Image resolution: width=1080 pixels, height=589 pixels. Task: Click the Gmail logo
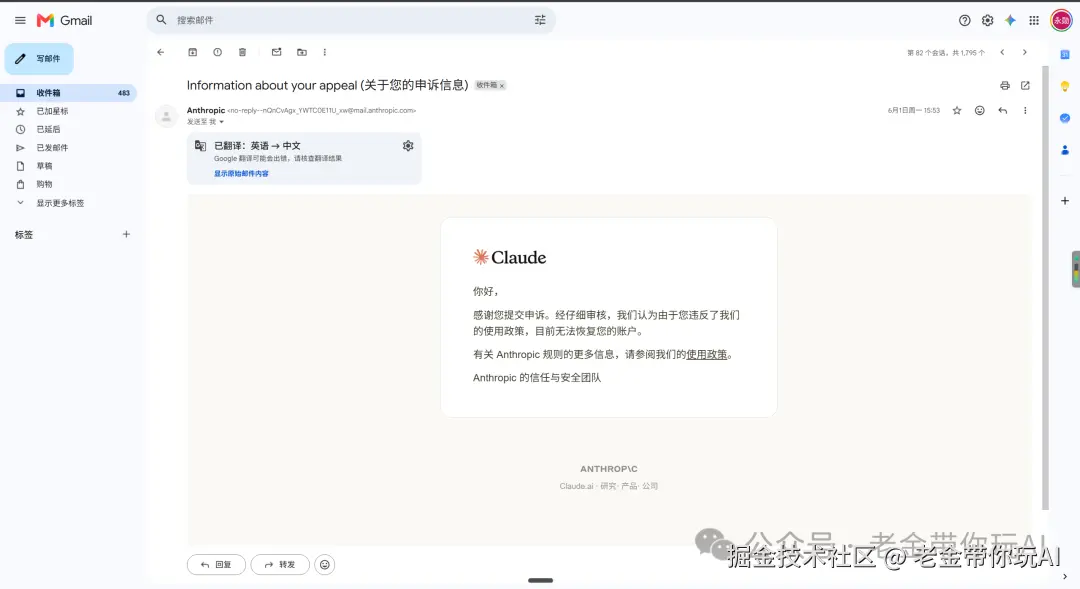point(64,21)
